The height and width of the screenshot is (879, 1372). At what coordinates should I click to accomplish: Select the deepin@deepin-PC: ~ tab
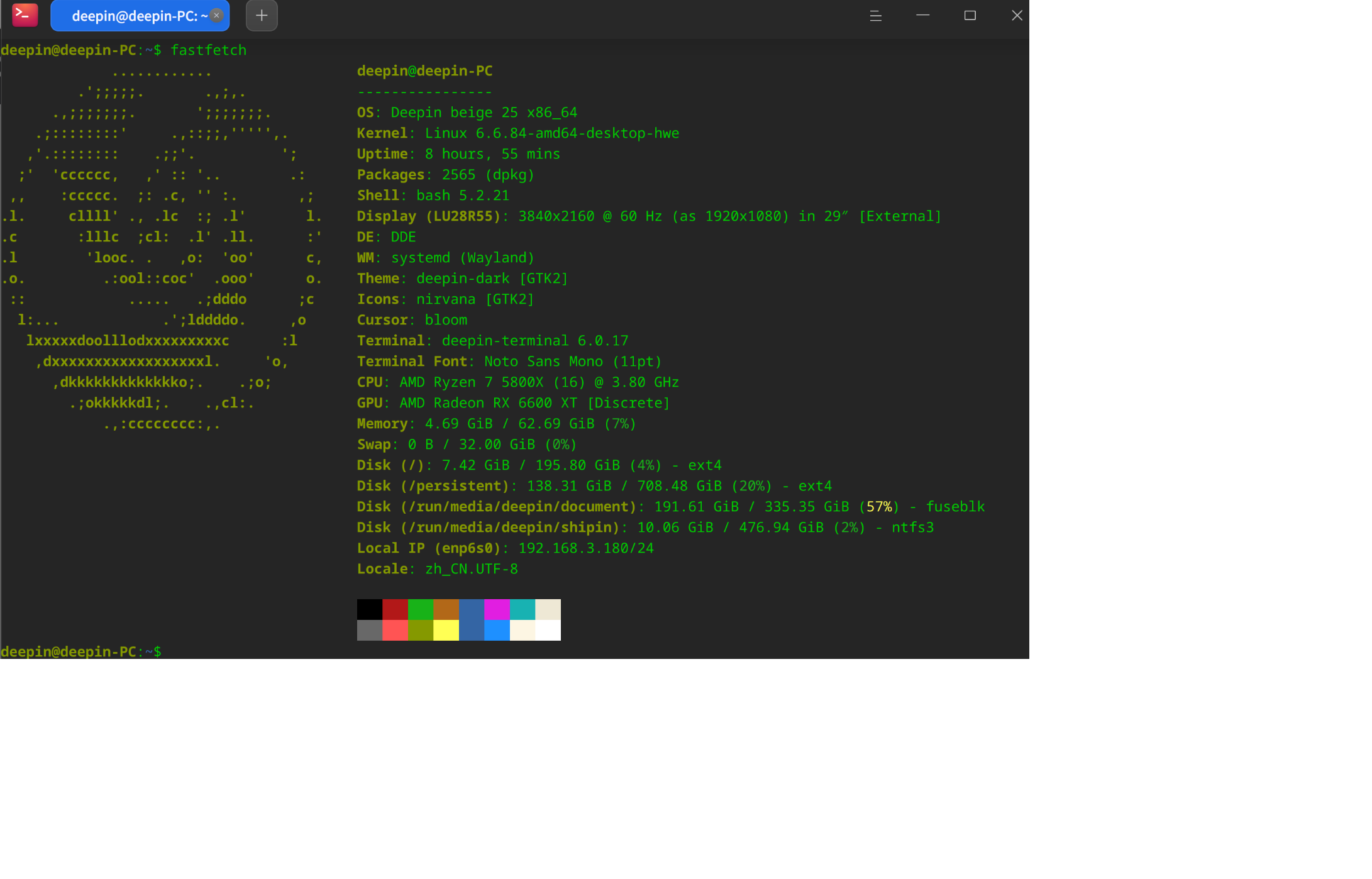coord(140,16)
